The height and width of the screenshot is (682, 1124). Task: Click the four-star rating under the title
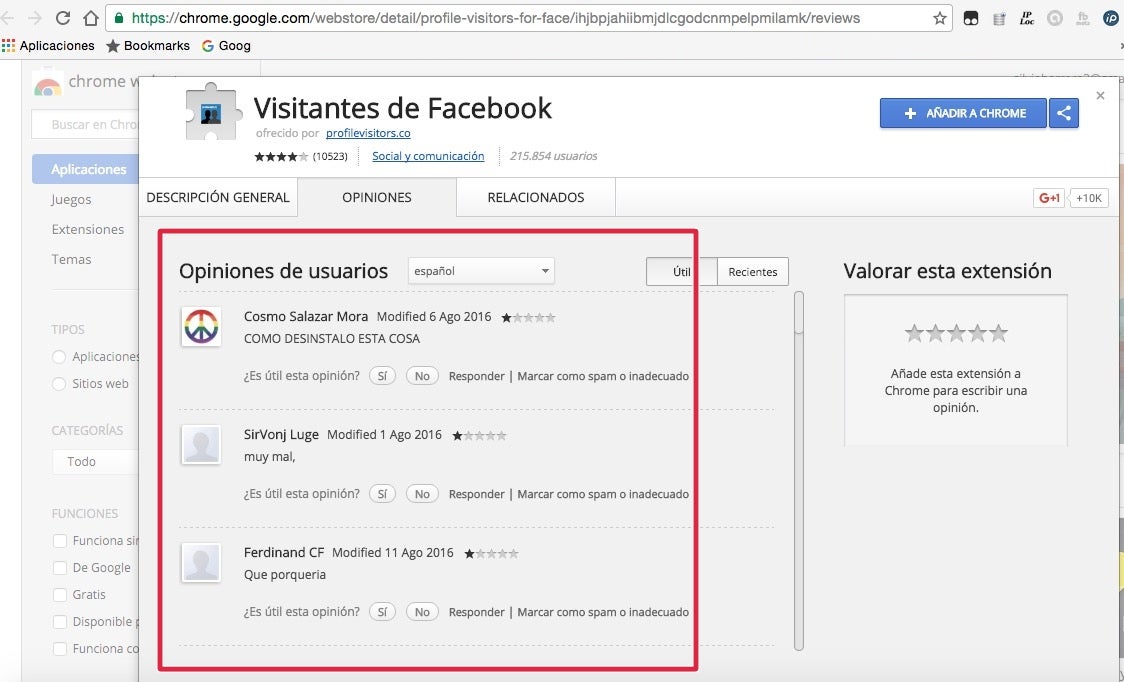point(281,156)
